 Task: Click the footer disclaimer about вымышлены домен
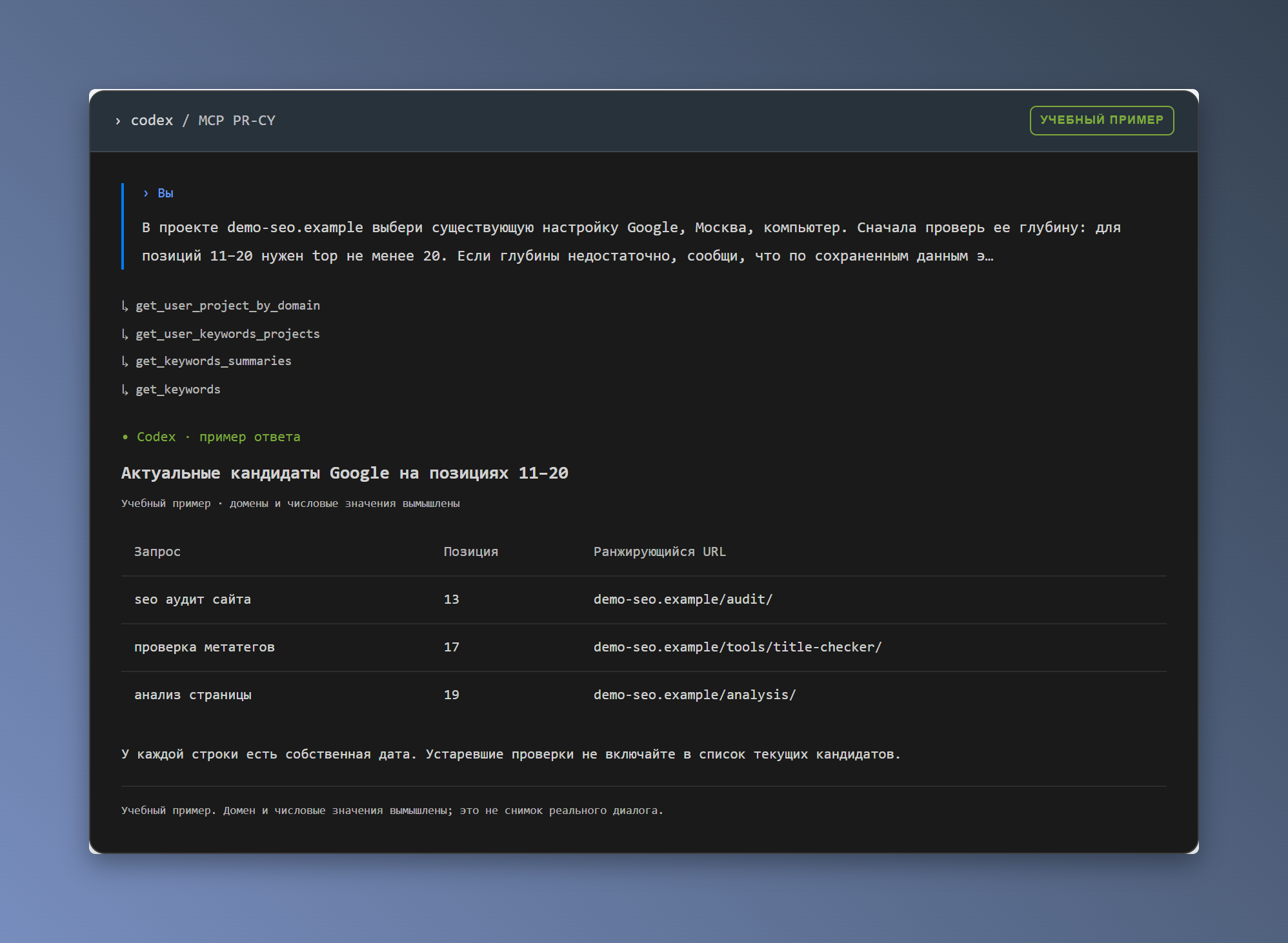[392, 811]
